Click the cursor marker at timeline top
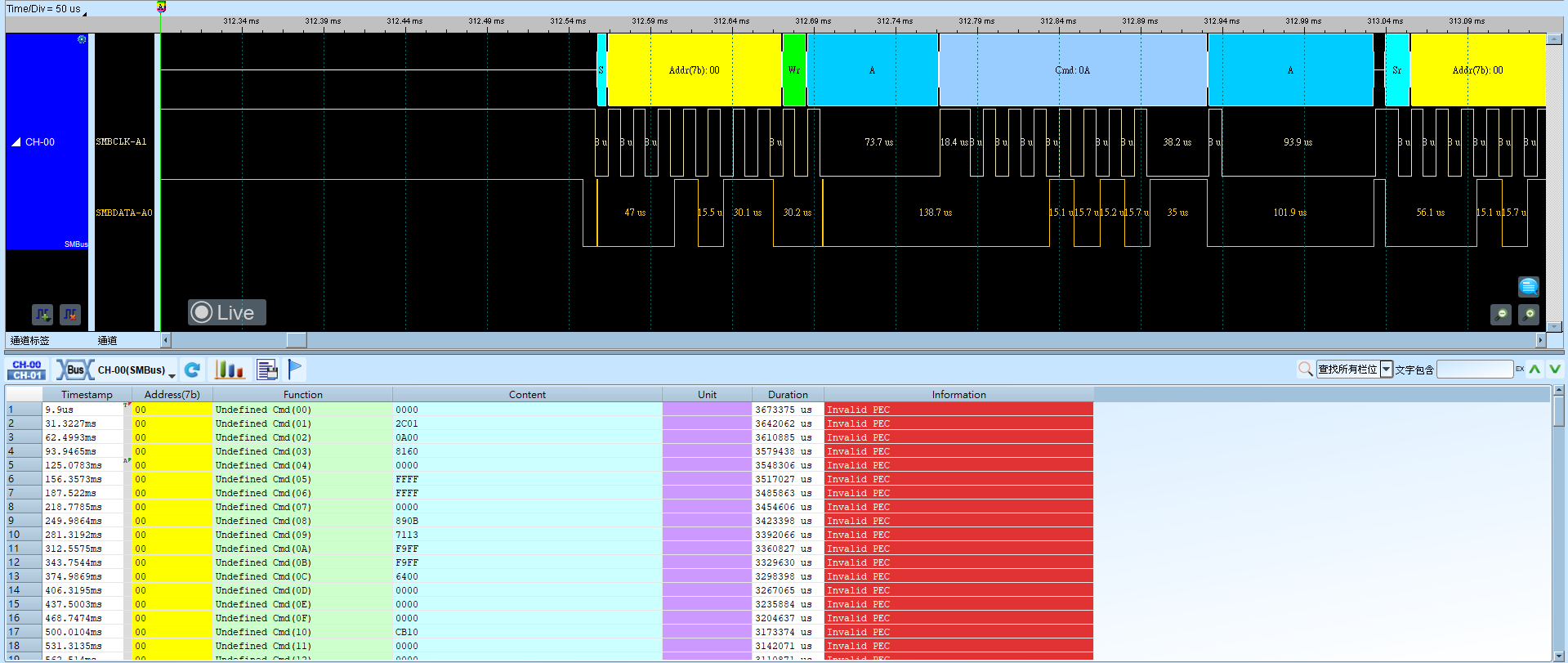 click(x=161, y=7)
